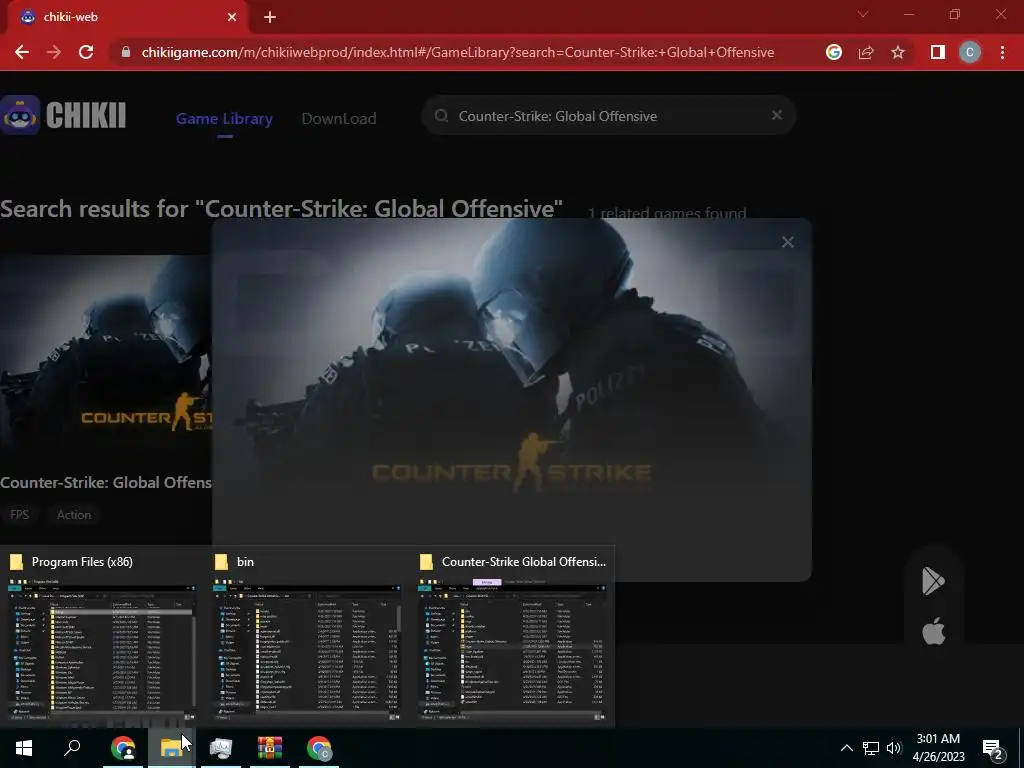
Task: Show hidden system tray icons
Action: point(846,748)
